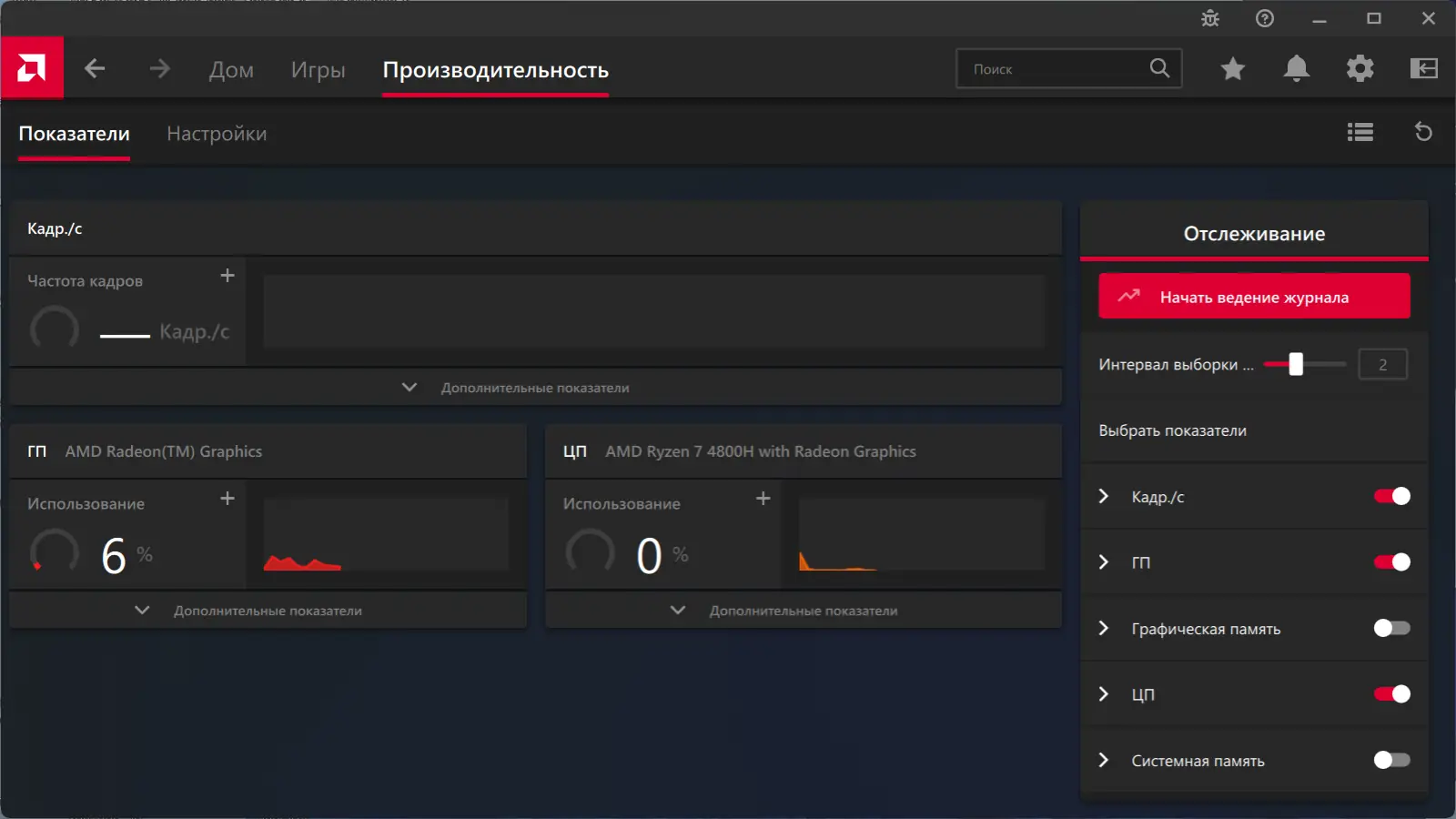The width and height of the screenshot is (1456, 819).
Task: Enable the Графическая память toggle
Action: click(1391, 628)
